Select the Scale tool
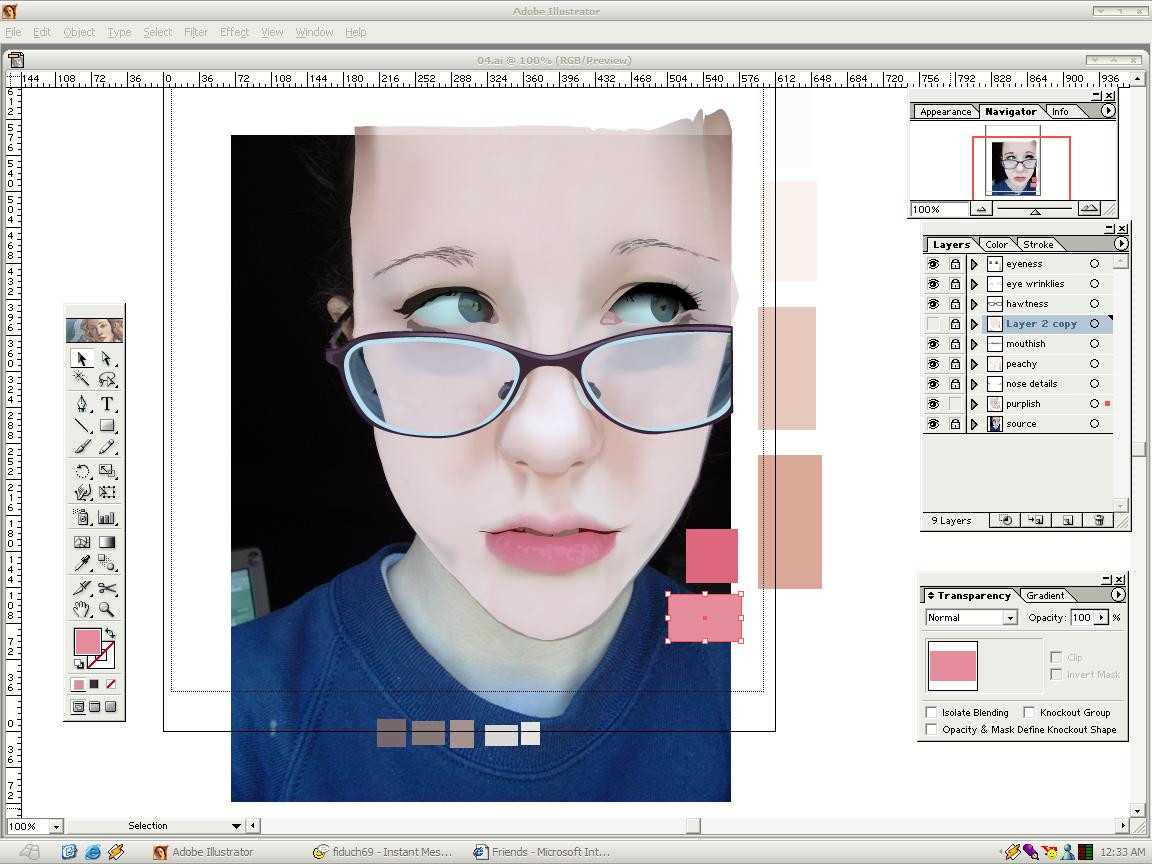This screenshot has width=1152, height=864. [107, 471]
